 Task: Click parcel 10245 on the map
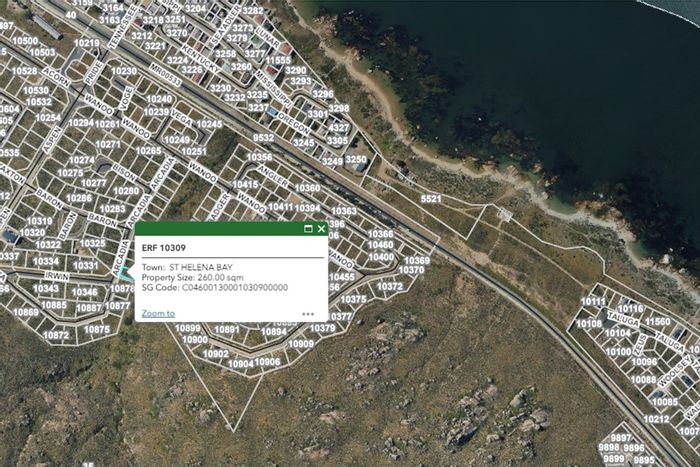209,124
